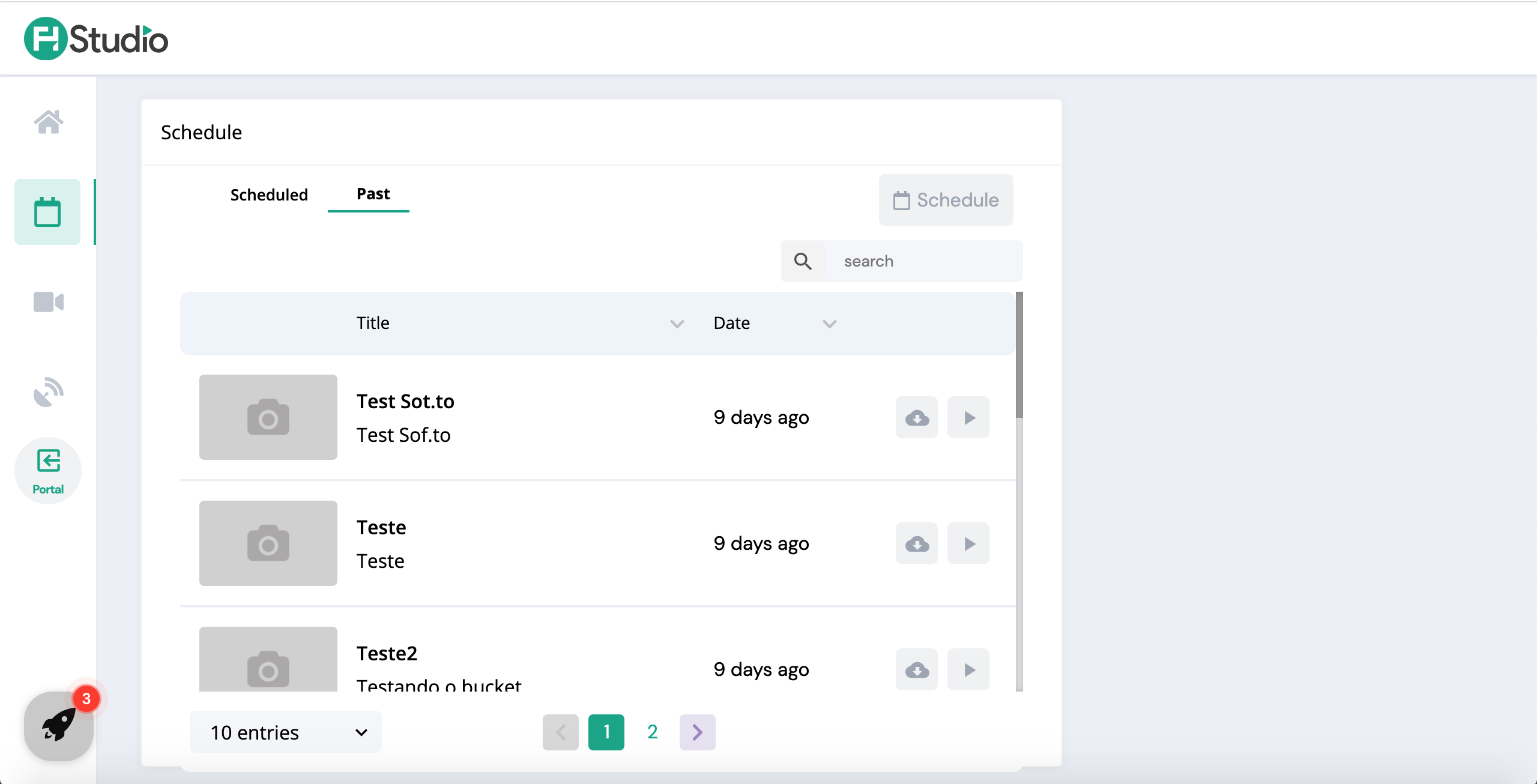Open the 10 entries dropdown
The image size is (1537, 784).
[286, 732]
